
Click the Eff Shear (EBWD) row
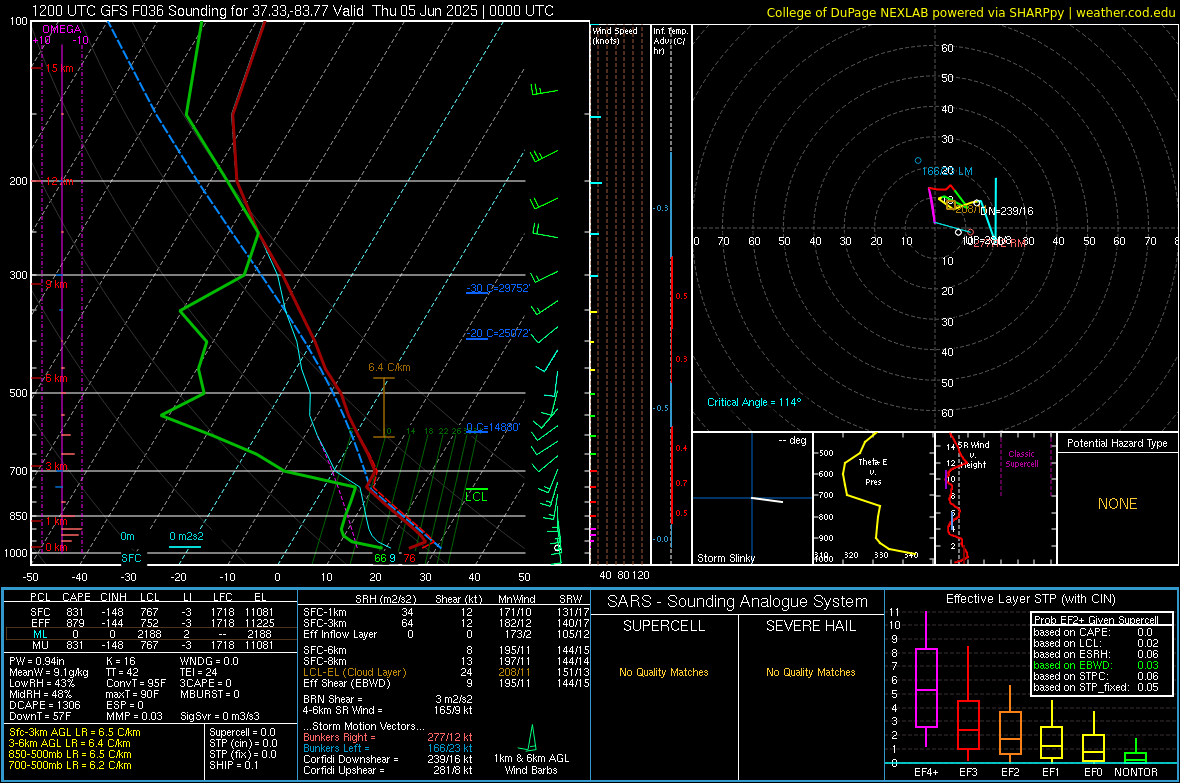coord(446,684)
